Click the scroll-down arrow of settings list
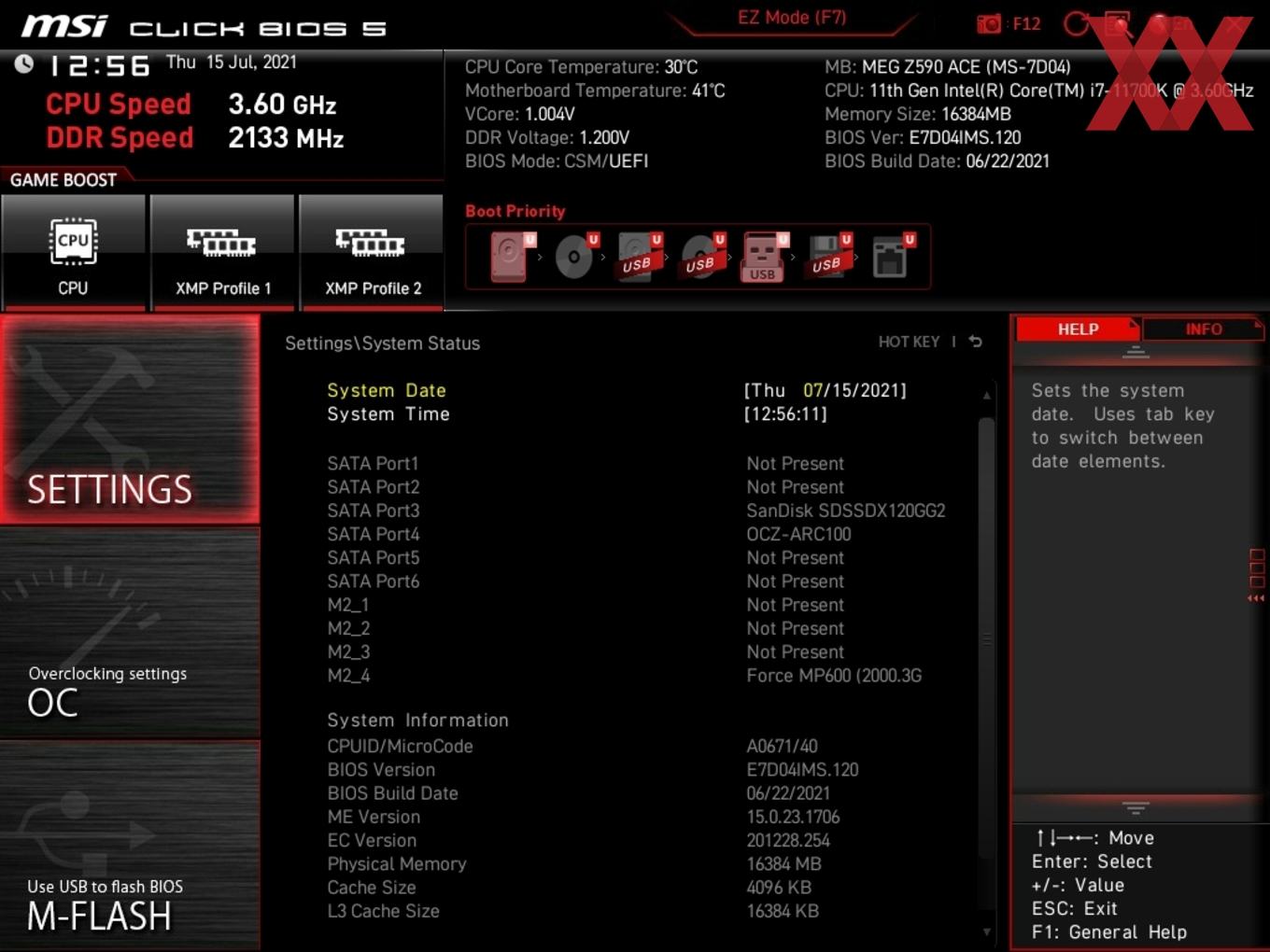The width and height of the screenshot is (1270, 952). pos(986,931)
